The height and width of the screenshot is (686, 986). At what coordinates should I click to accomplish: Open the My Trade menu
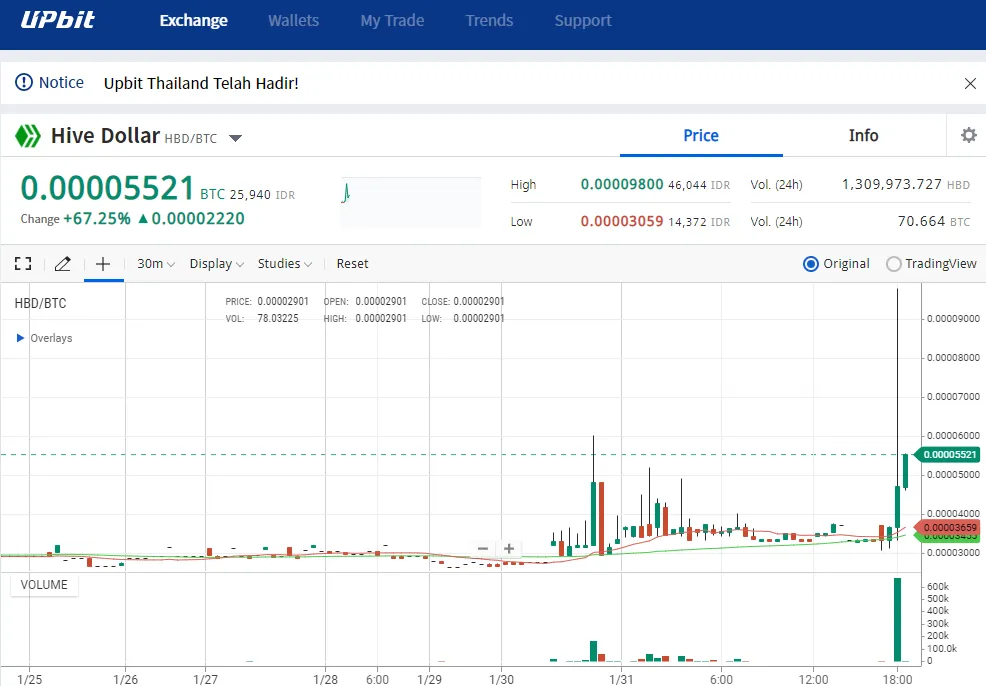tap(392, 21)
